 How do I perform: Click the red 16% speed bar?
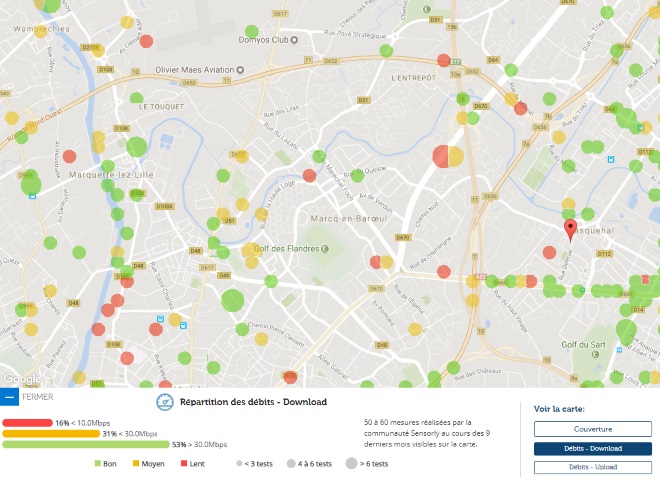(x=27, y=423)
